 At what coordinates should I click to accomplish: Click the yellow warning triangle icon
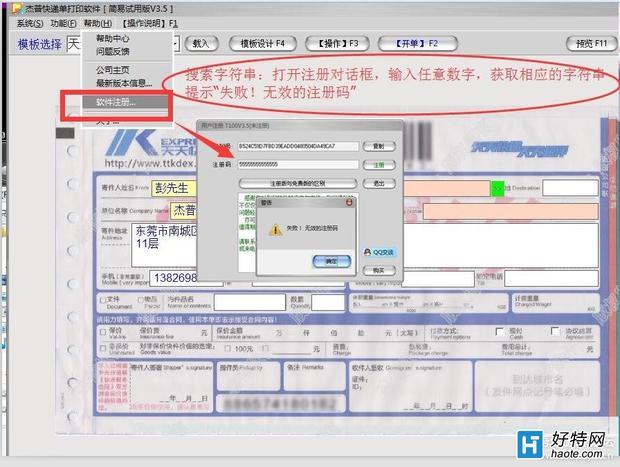tap(275, 229)
